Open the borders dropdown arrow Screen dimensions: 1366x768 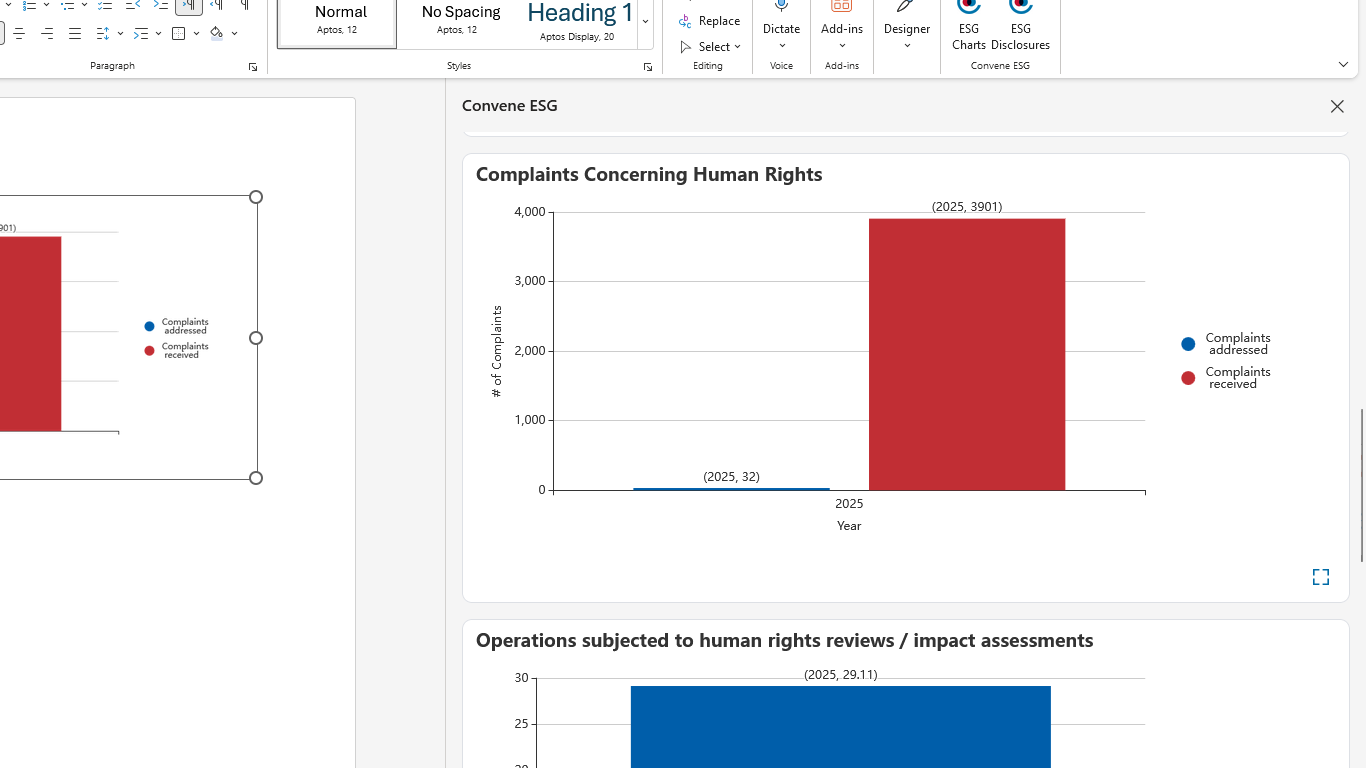(197, 33)
